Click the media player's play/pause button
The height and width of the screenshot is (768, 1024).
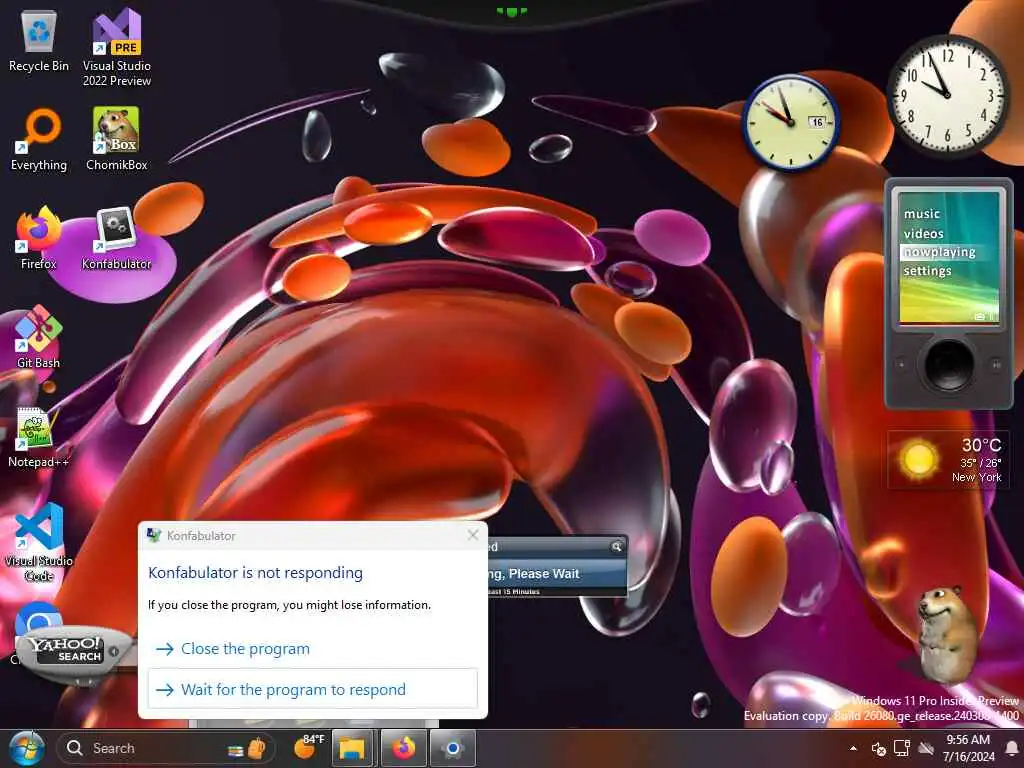[996, 364]
